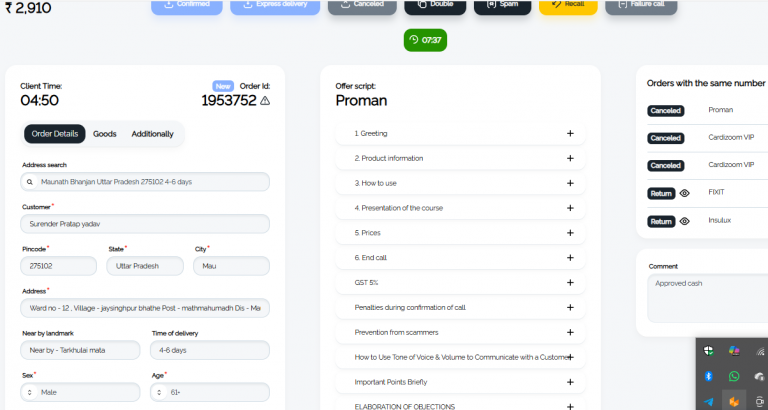Expand the 1. Greeting script section
This screenshot has width=768, height=410.
(x=460, y=133)
